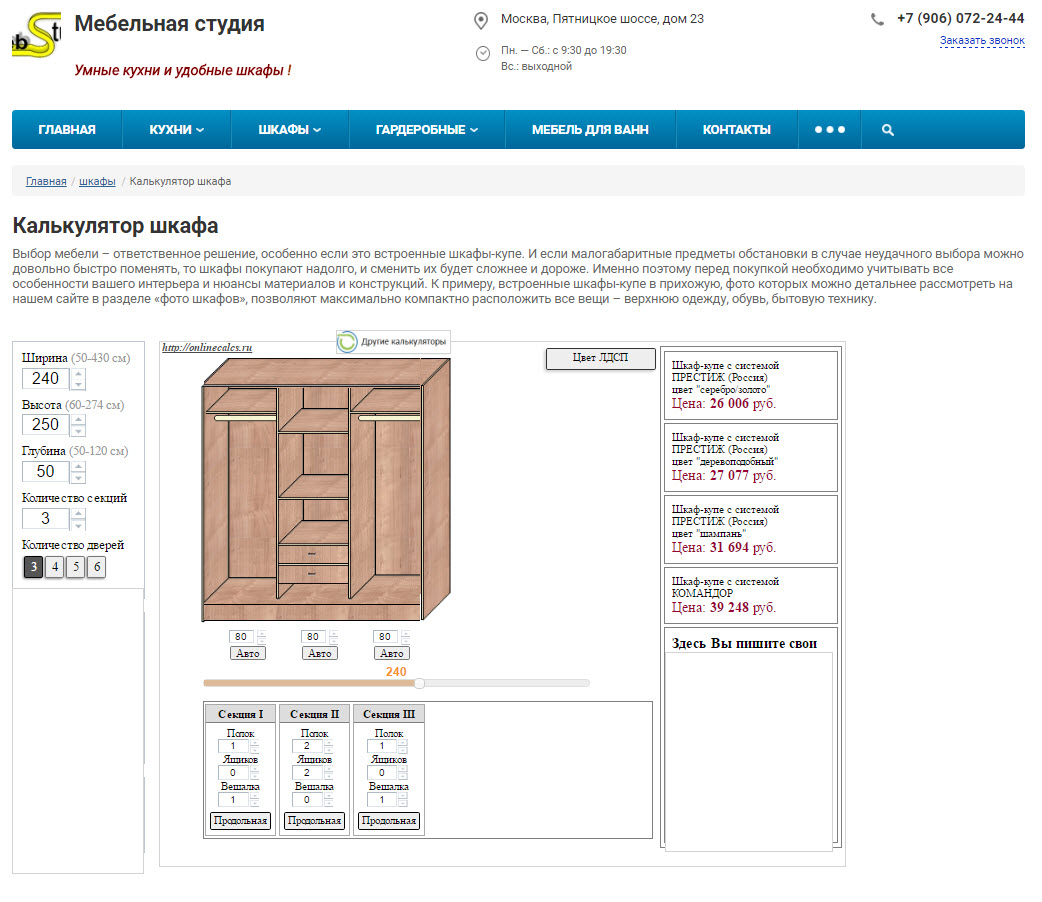The width and height of the screenshot is (1042, 902).
Task: Open the http://onlinecalcs.ru link
Action: point(207,347)
